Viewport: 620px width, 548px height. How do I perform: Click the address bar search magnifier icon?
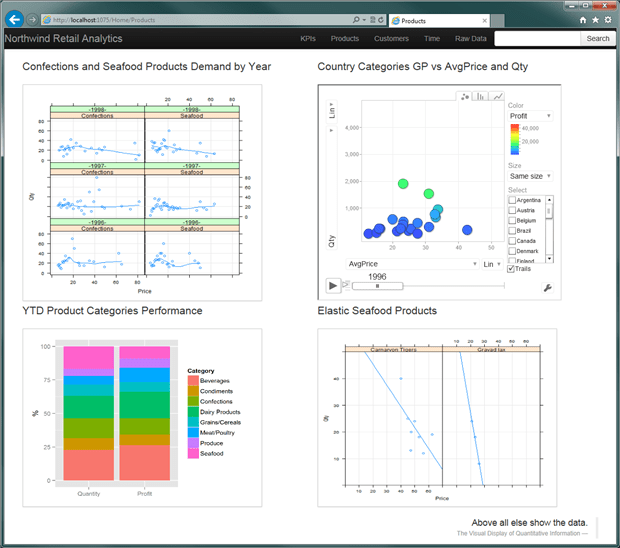tap(356, 19)
